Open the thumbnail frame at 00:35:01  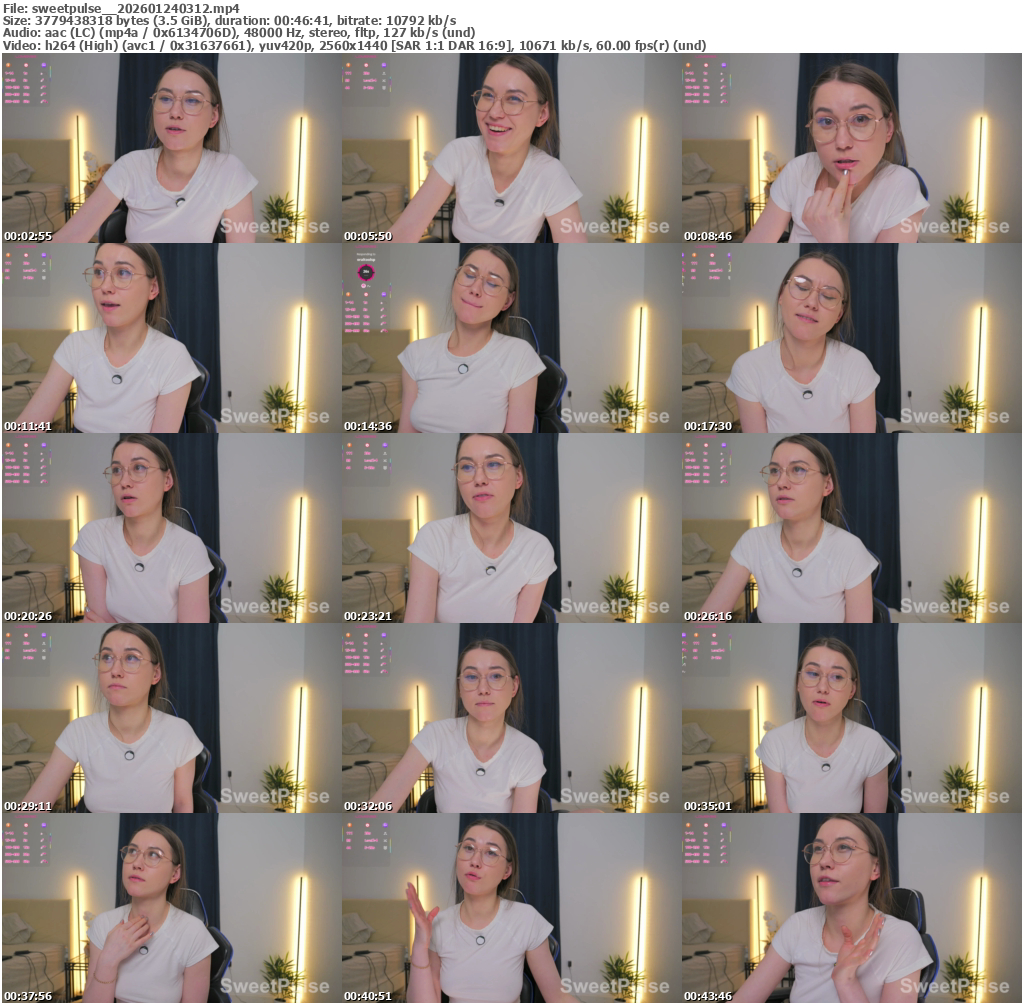click(x=852, y=718)
